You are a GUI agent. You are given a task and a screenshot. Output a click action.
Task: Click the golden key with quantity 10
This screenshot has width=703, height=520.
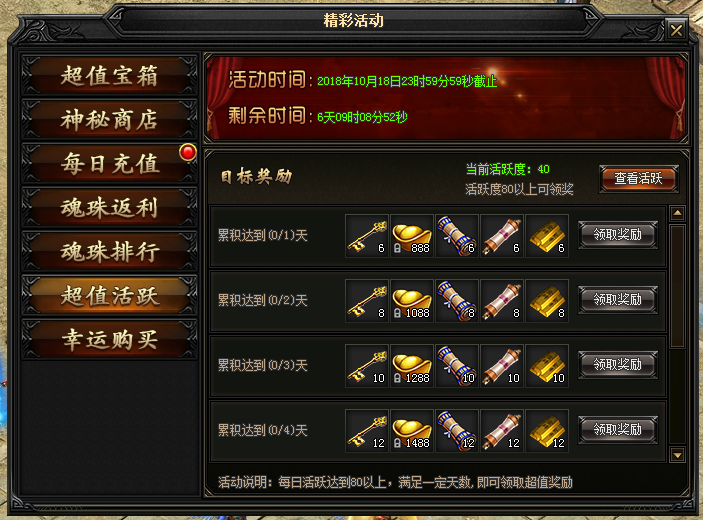367,366
